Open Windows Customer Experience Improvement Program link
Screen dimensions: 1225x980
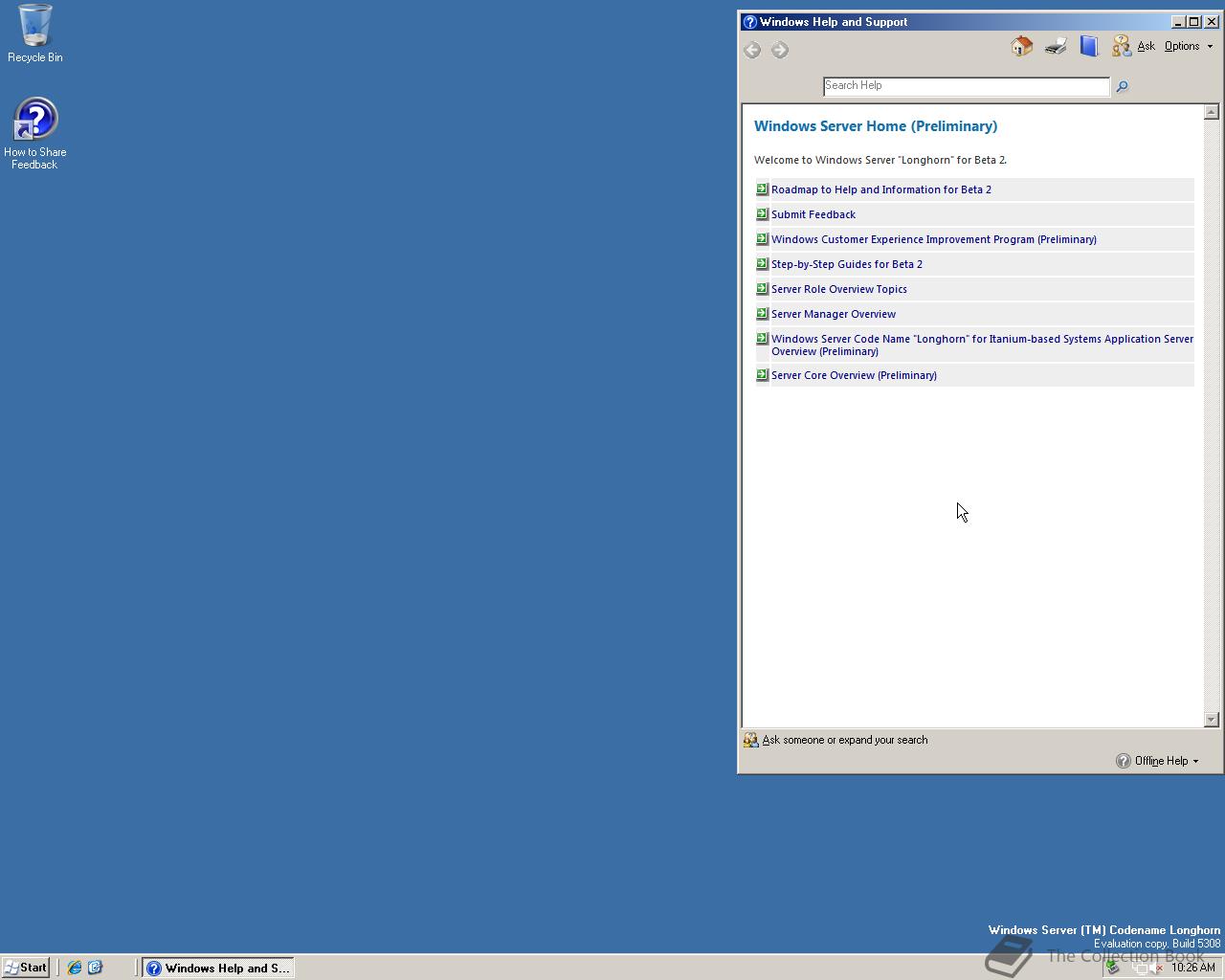(934, 239)
